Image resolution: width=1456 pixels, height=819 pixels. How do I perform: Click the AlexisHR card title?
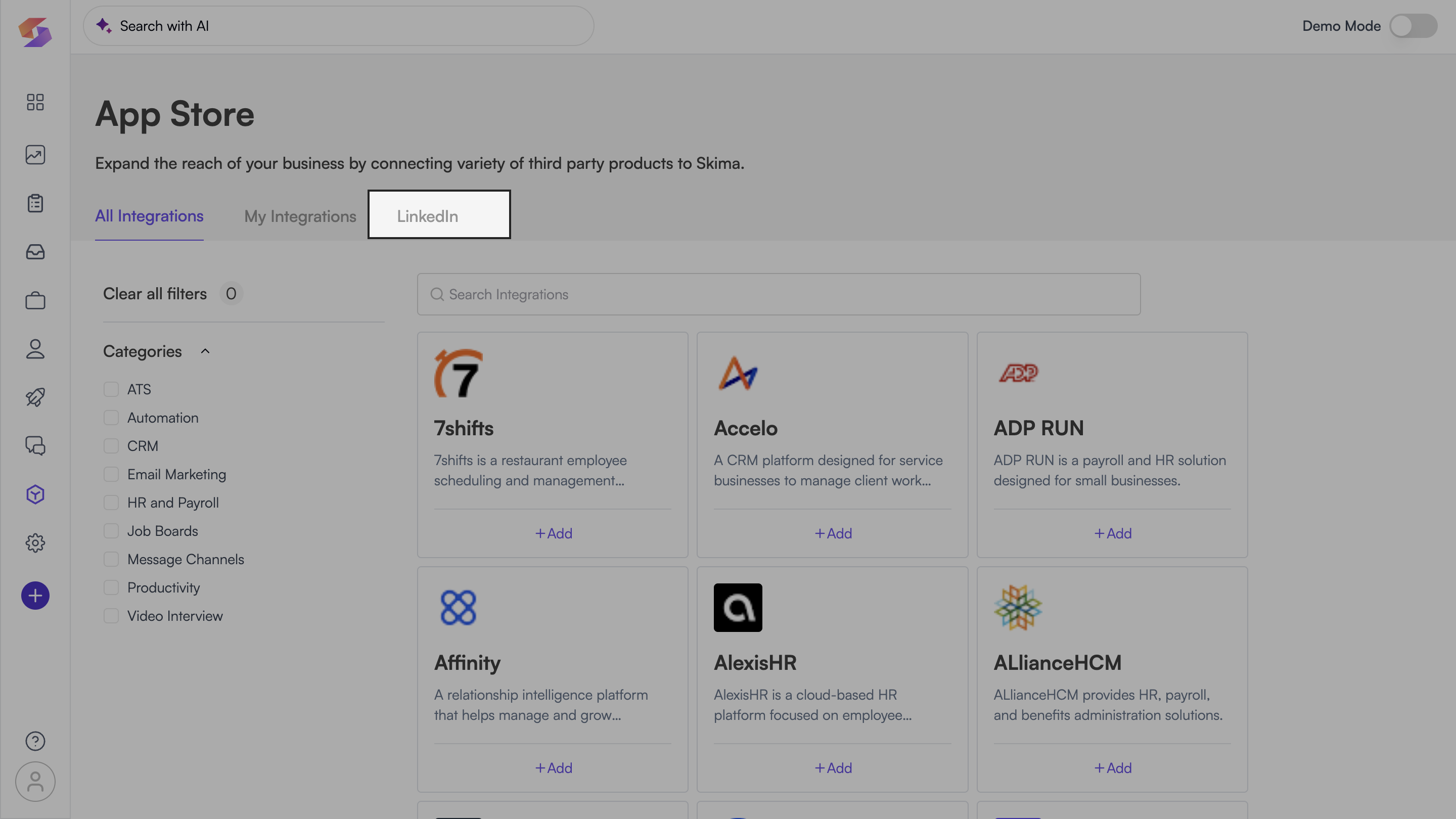click(755, 663)
